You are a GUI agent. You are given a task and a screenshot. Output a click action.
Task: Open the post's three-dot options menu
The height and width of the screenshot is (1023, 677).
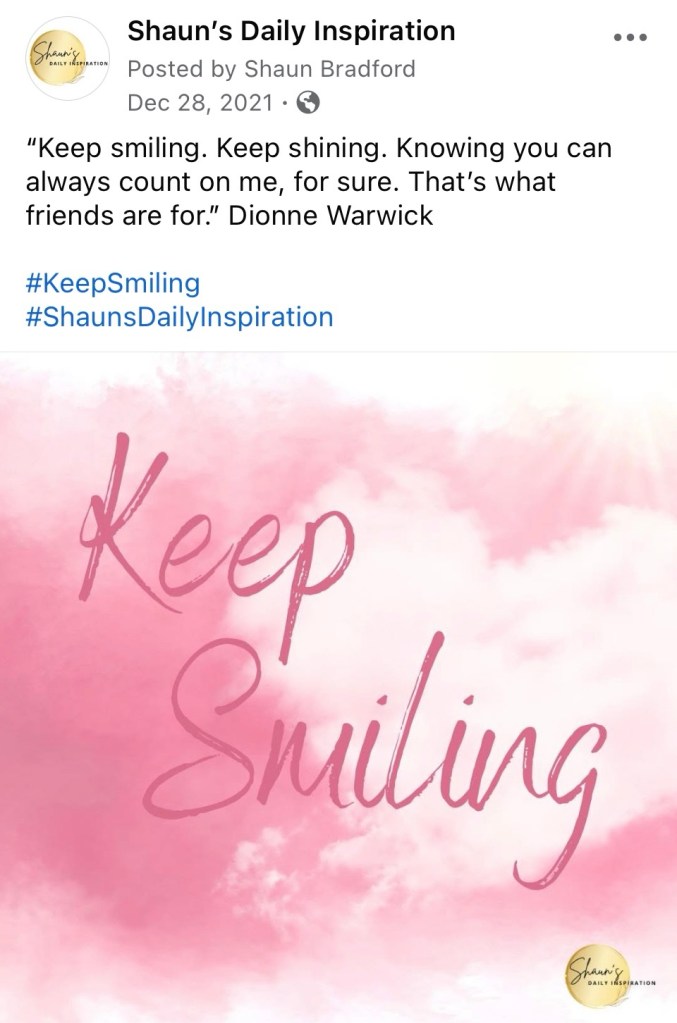click(x=630, y=37)
